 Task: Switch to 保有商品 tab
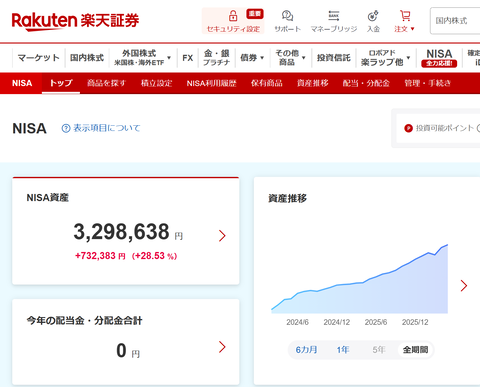click(267, 83)
